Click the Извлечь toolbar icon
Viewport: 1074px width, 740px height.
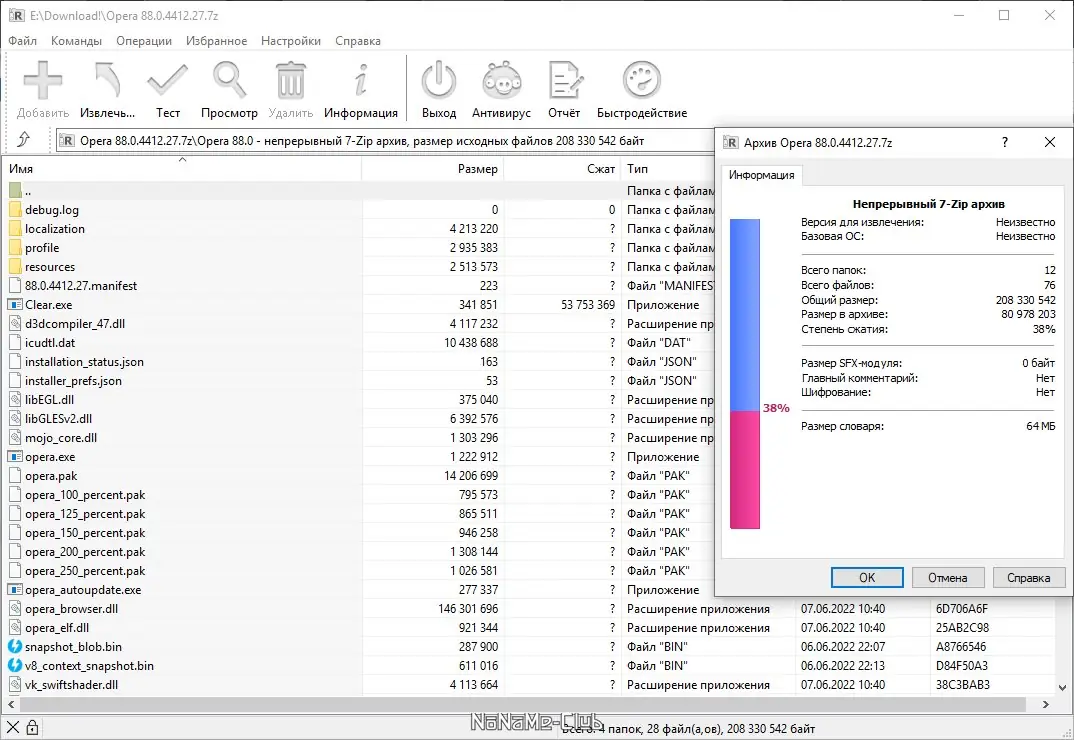point(107,81)
